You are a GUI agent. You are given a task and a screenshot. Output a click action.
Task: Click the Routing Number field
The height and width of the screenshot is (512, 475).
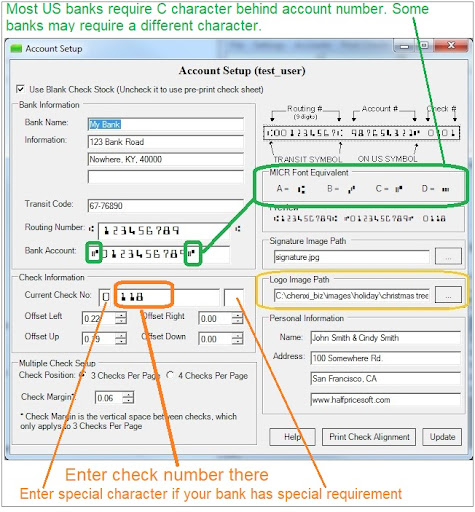[164, 230]
